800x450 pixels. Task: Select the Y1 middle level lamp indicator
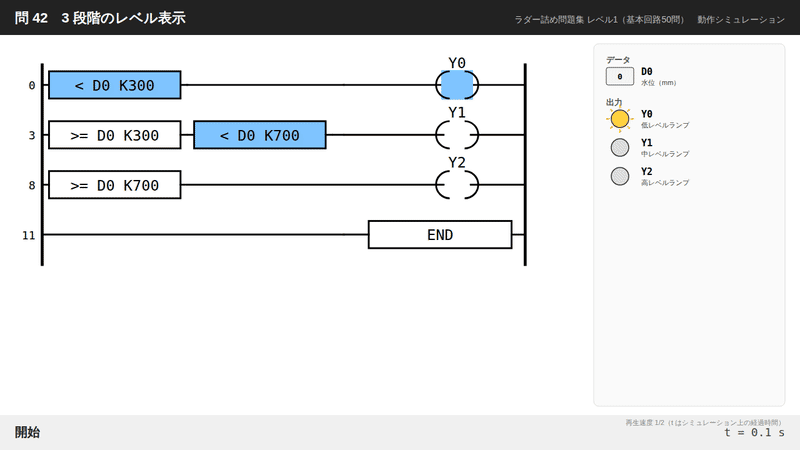[x=619, y=147]
